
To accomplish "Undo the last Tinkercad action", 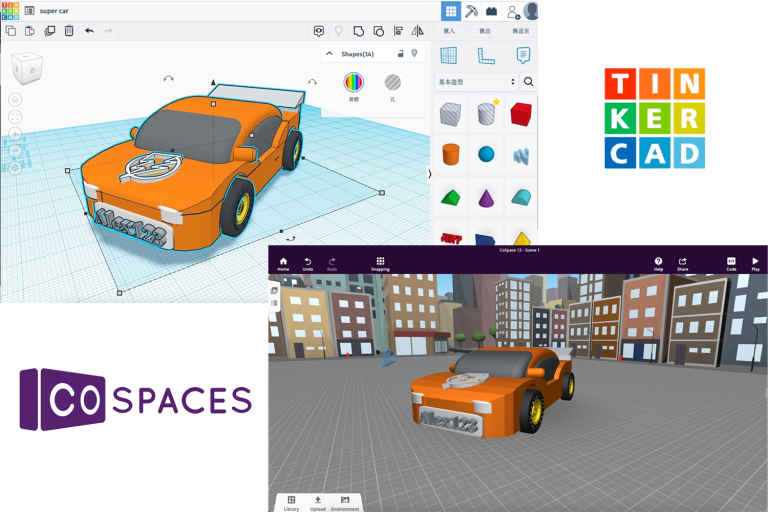I will (x=89, y=31).
